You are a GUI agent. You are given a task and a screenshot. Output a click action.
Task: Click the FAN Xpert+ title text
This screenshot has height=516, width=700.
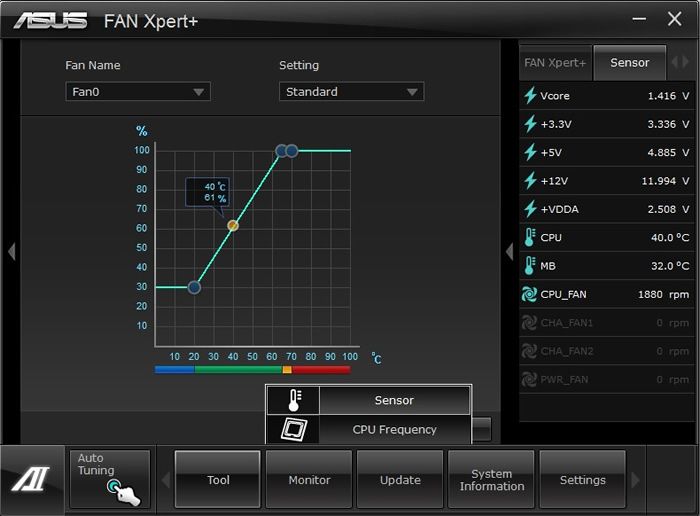(x=151, y=21)
